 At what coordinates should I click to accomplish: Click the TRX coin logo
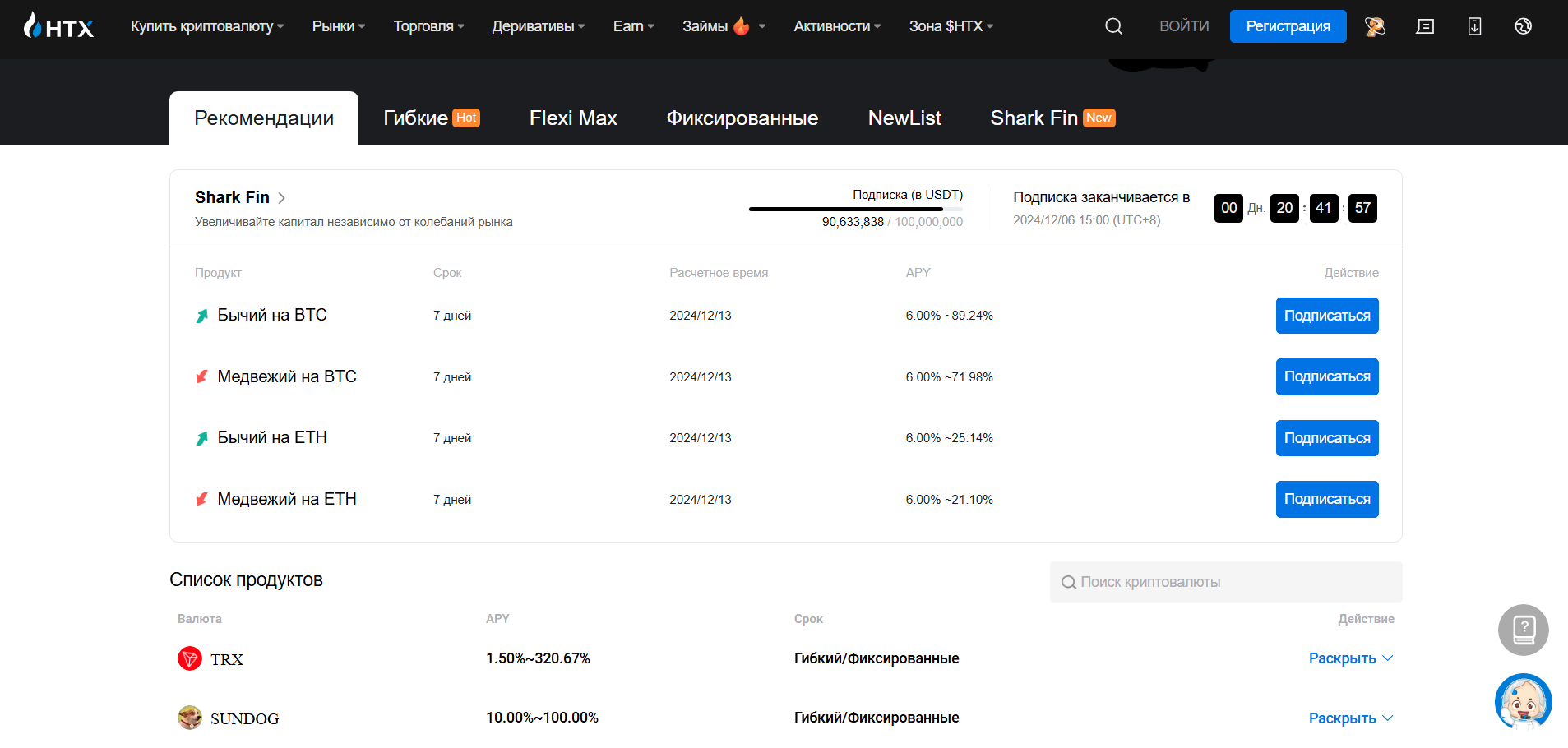190,658
